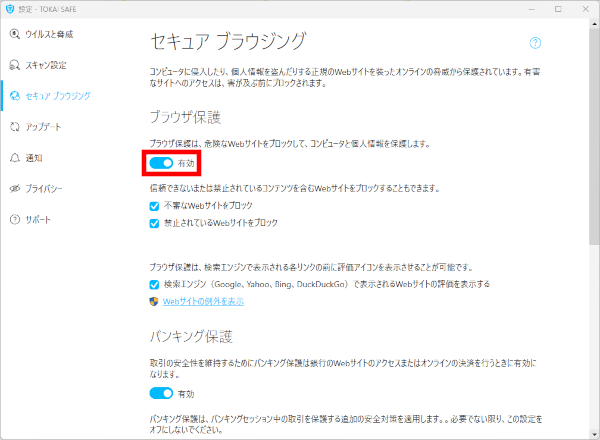Click the scrollbar down arrow
Viewport: 600px width, 440px height.
point(594,434)
